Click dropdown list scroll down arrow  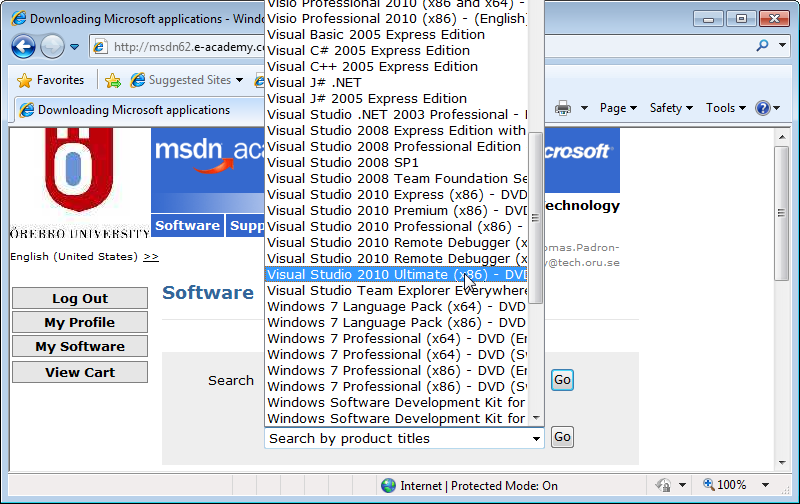pyautogui.click(x=536, y=418)
